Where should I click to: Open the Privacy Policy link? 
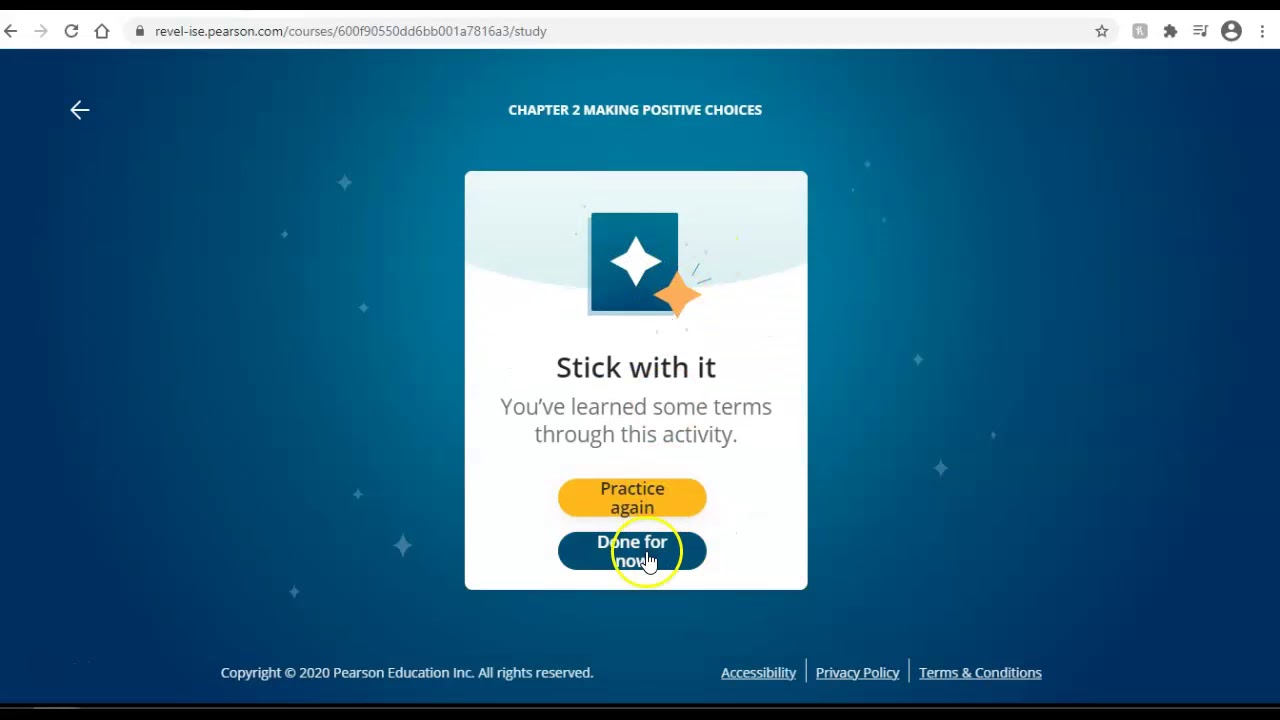(x=857, y=673)
